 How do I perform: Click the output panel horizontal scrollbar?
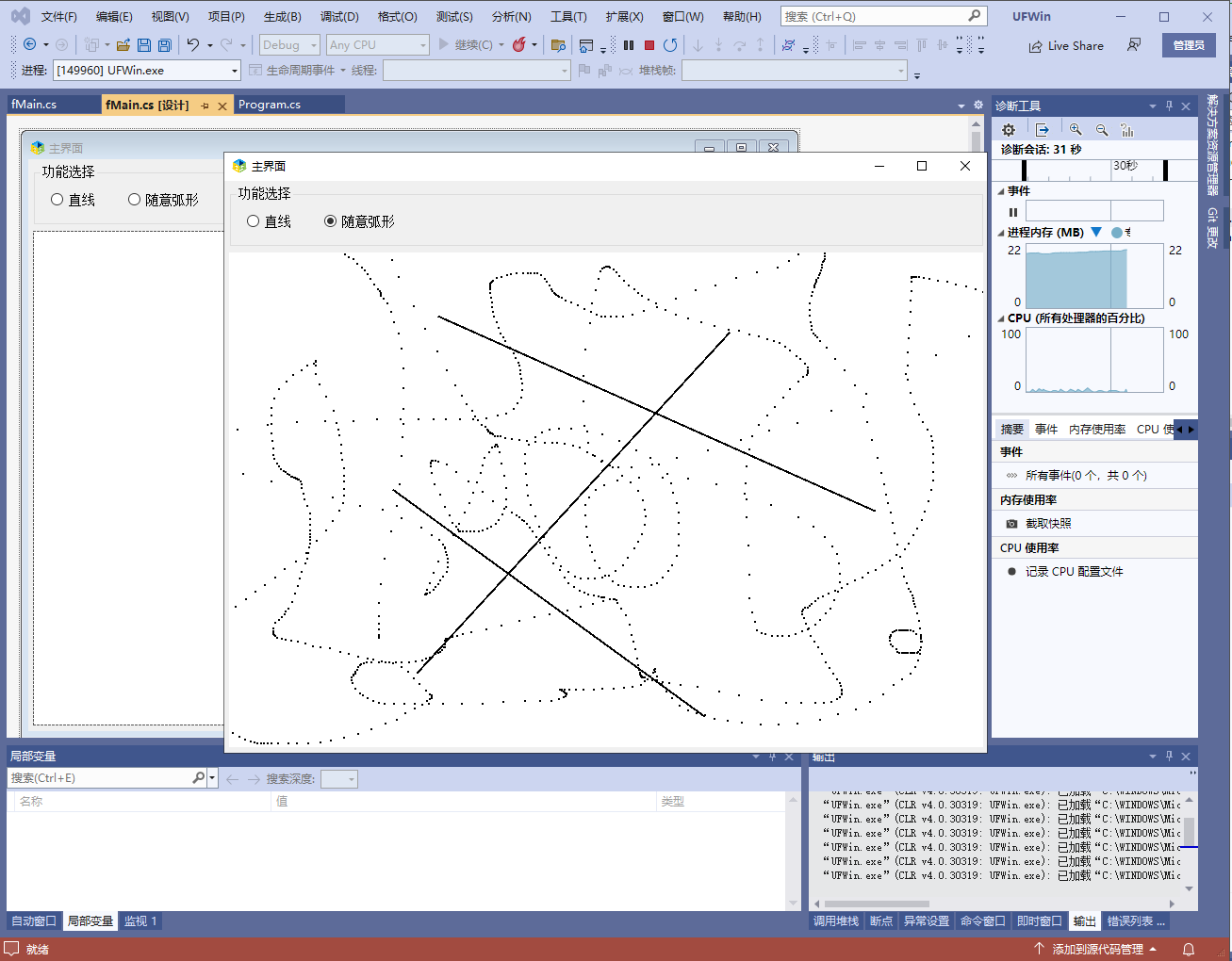[995, 904]
